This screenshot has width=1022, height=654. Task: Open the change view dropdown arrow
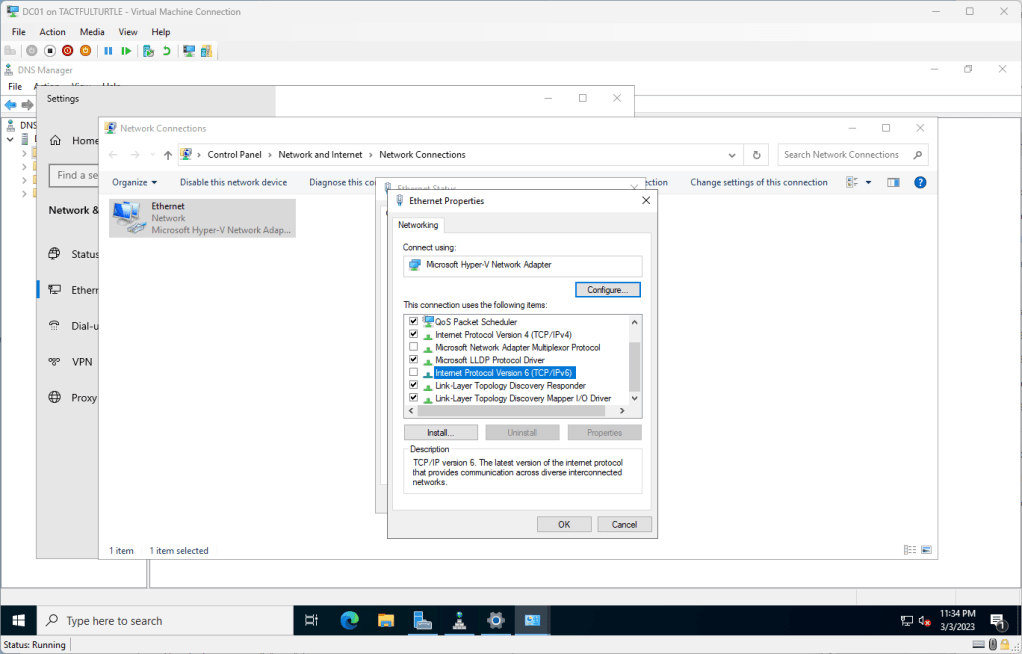click(868, 182)
